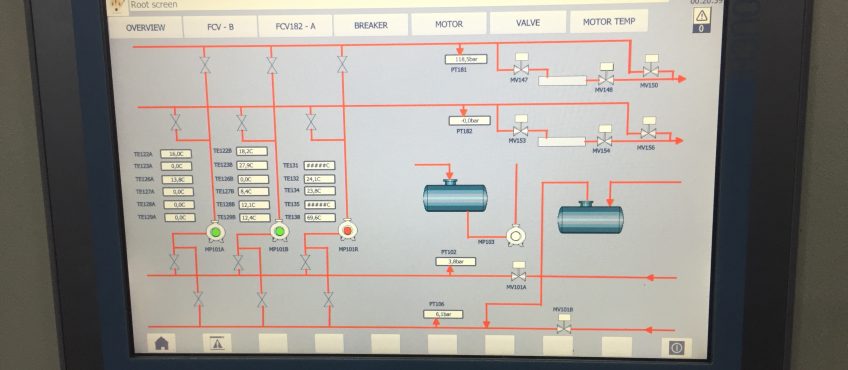
Task: Open the alarm warning triangle in bottom toolbar
Action: (217, 342)
